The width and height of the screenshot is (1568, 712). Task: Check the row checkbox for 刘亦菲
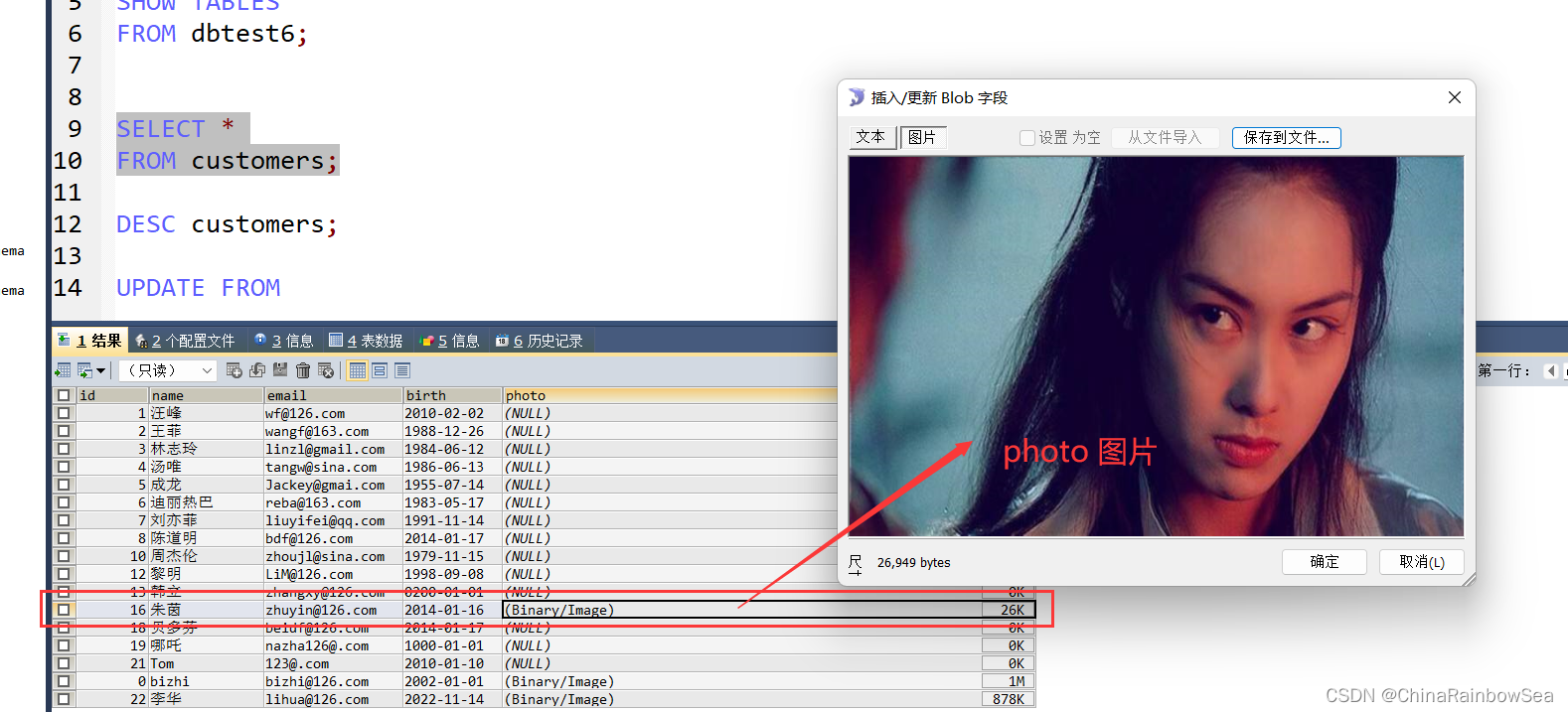coord(64,520)
